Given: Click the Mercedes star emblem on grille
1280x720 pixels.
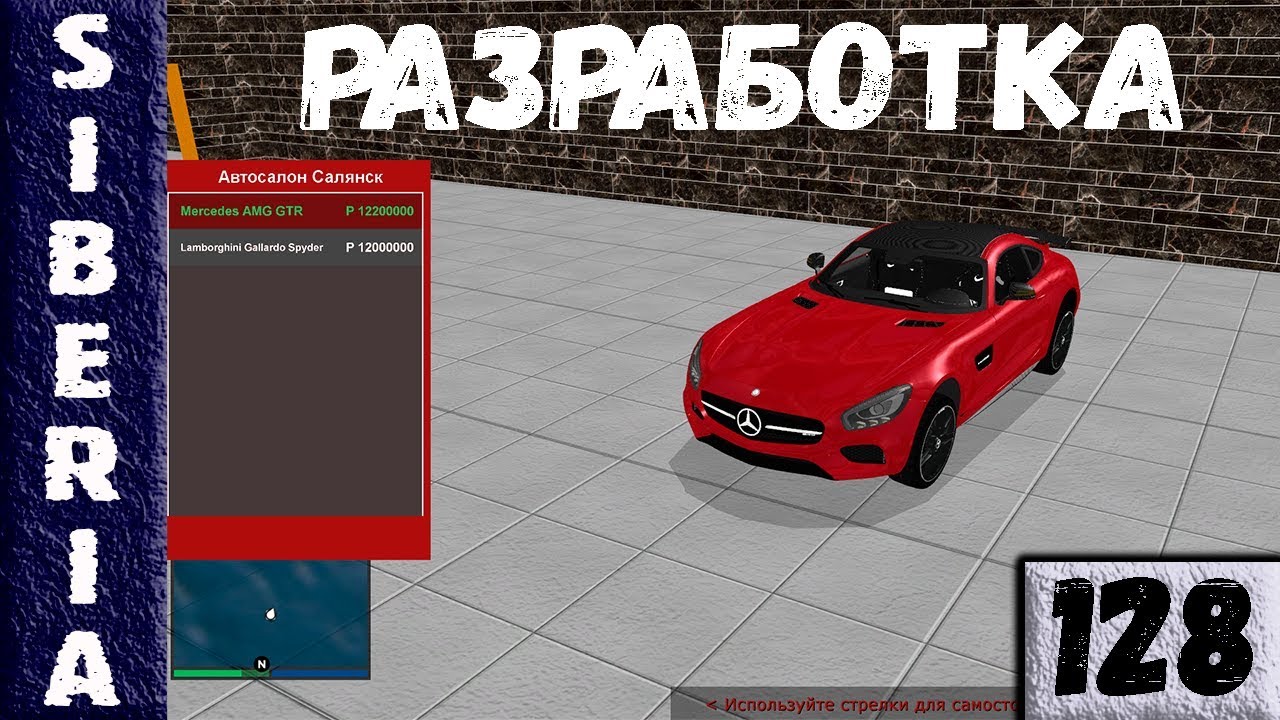Looking at the screenshot, I should [x=751, y=422].
